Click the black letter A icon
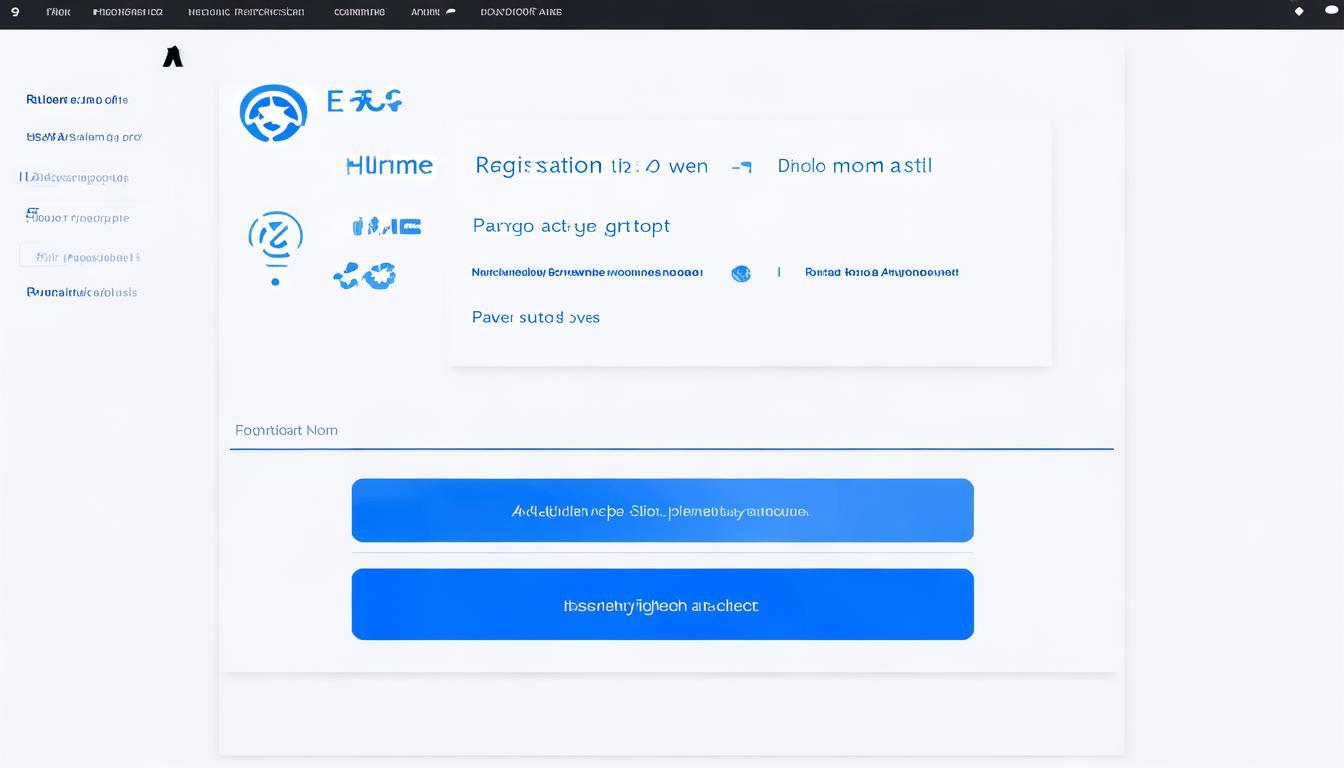Viewport: 1344px width, 768px height. pyautogui.click(x=173, y=58)
